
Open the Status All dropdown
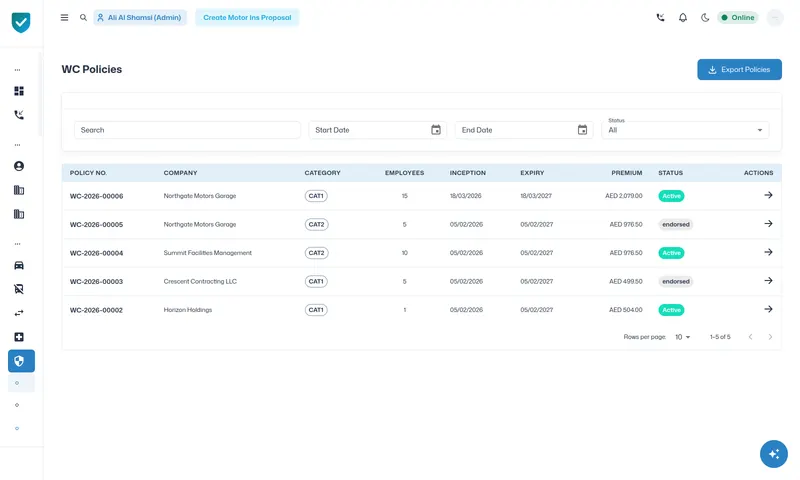click(685, 130)
